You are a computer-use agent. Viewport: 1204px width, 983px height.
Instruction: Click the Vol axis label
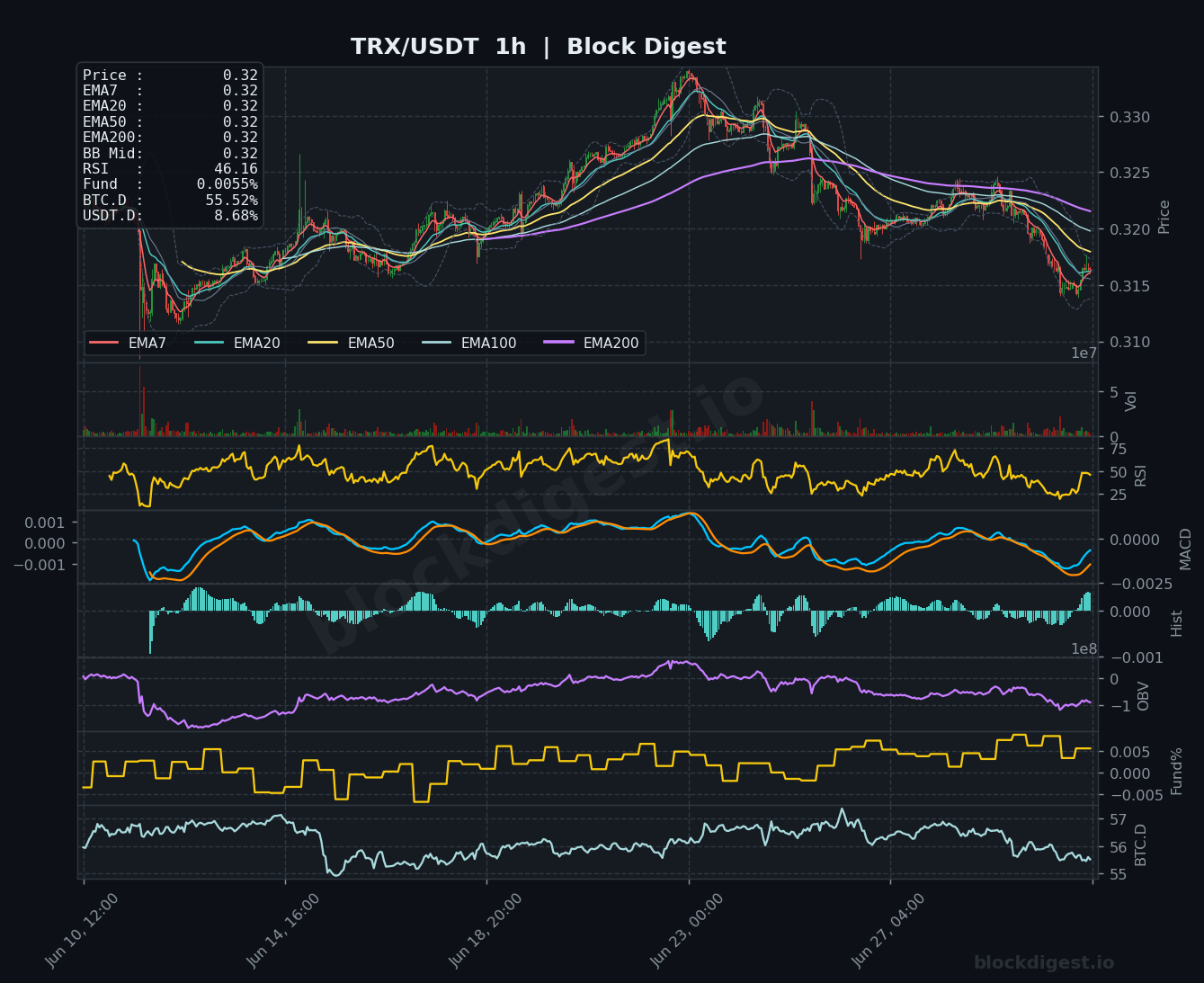click(1132, 401)
